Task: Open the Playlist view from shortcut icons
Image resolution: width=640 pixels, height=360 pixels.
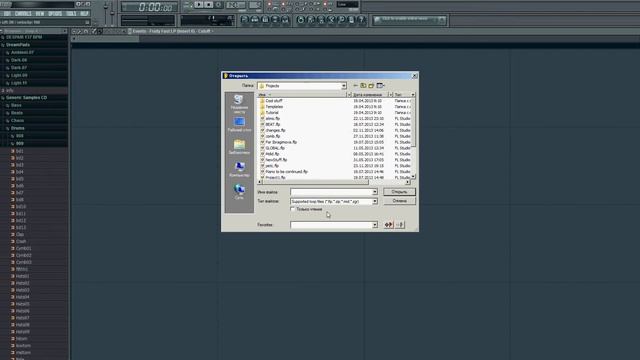Action: pos(244,20)
